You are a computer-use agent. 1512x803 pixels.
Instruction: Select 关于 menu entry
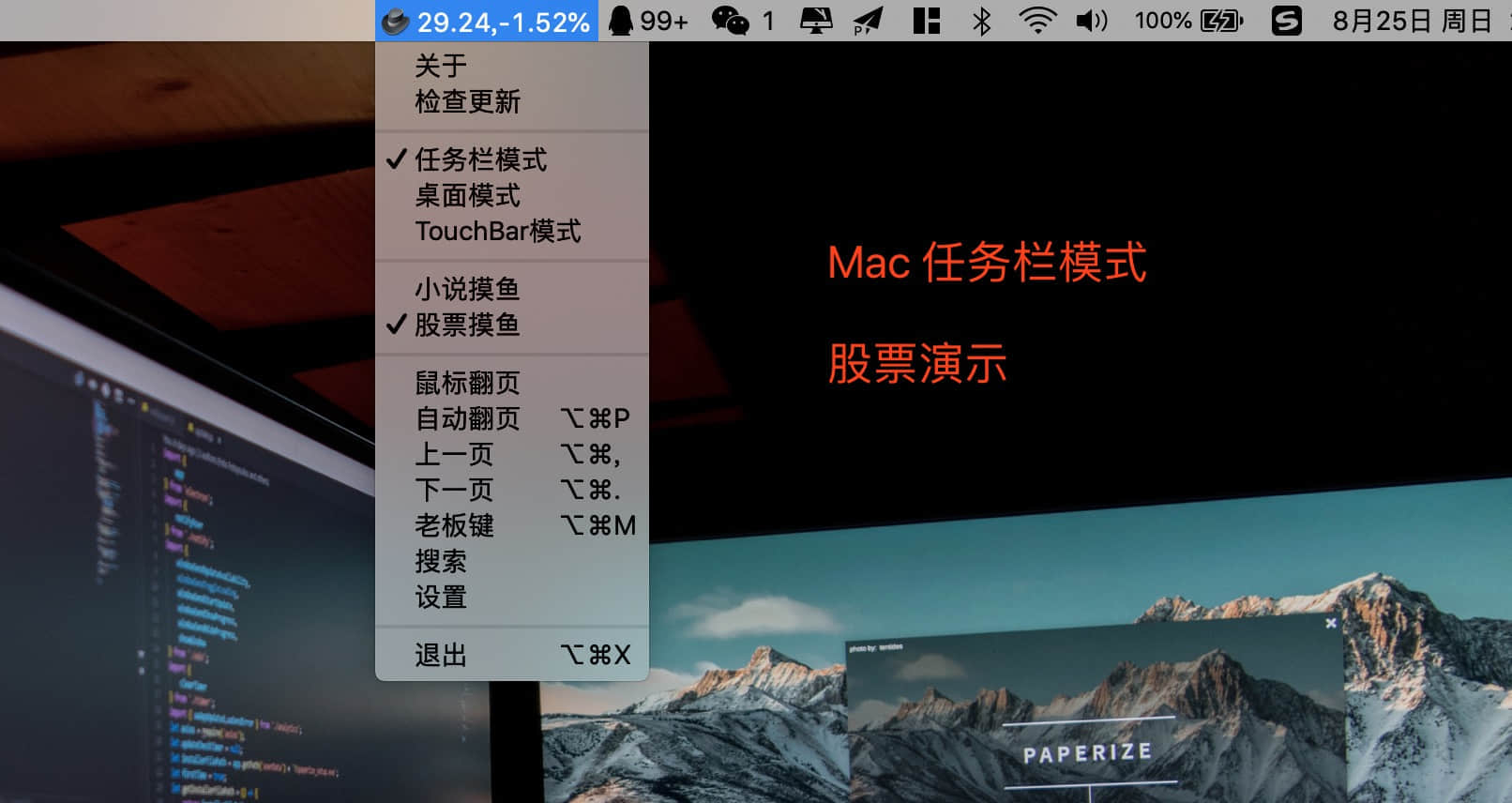(512, 66)
